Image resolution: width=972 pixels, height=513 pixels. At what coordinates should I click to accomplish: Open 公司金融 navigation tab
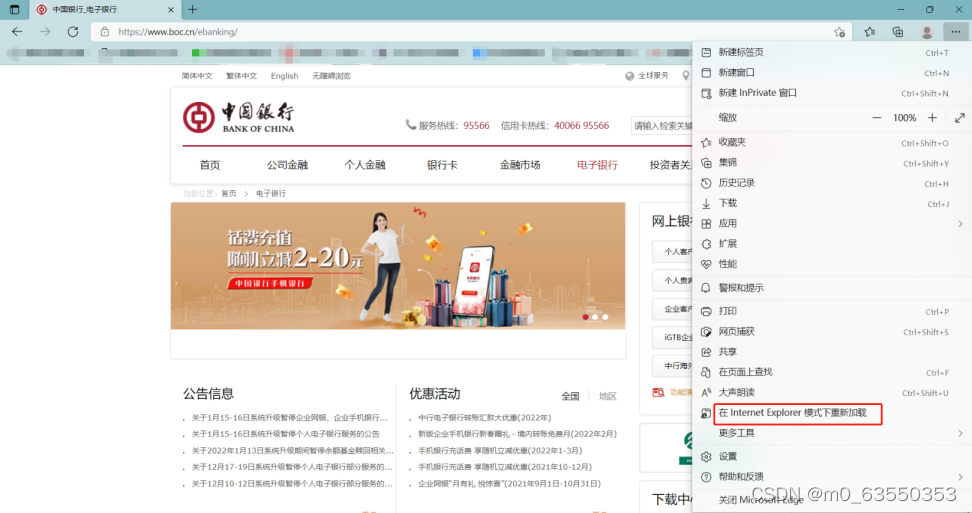pyautogui.click(x=287, y=165)
